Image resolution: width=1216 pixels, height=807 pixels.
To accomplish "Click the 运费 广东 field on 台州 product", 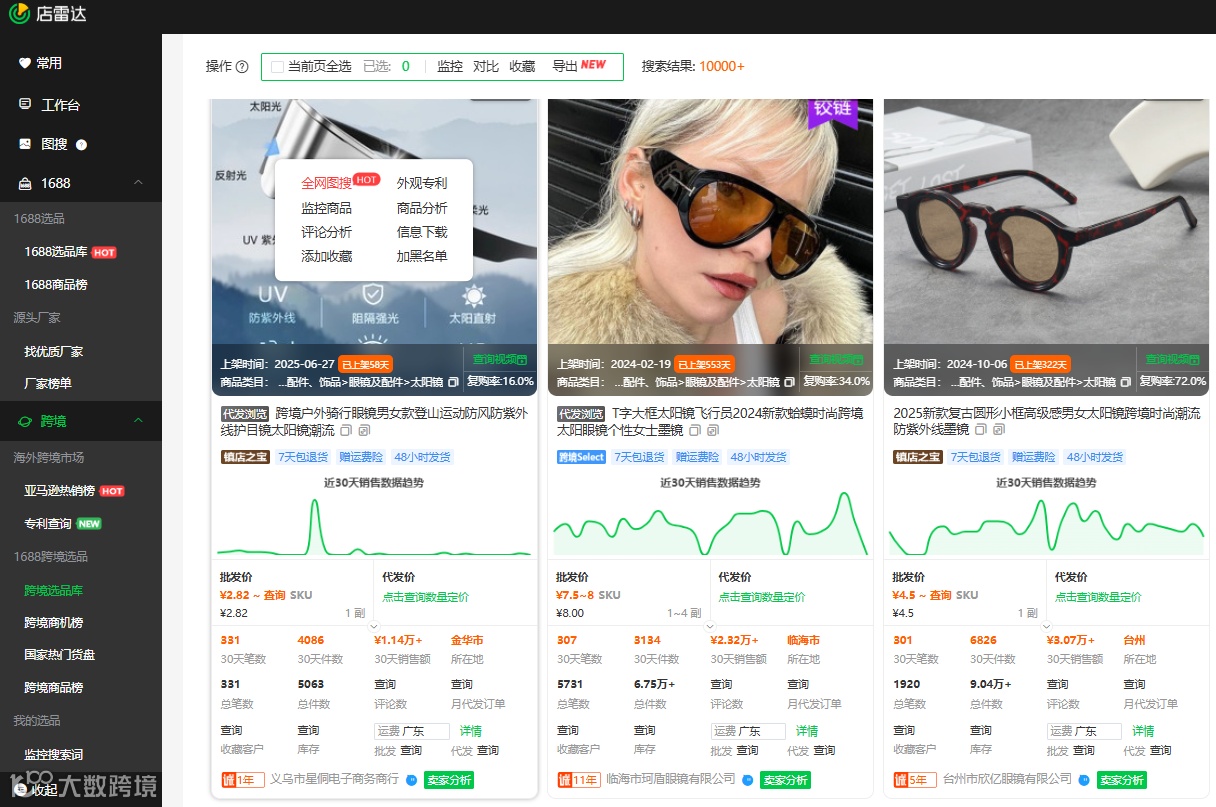I will 1084,731.
